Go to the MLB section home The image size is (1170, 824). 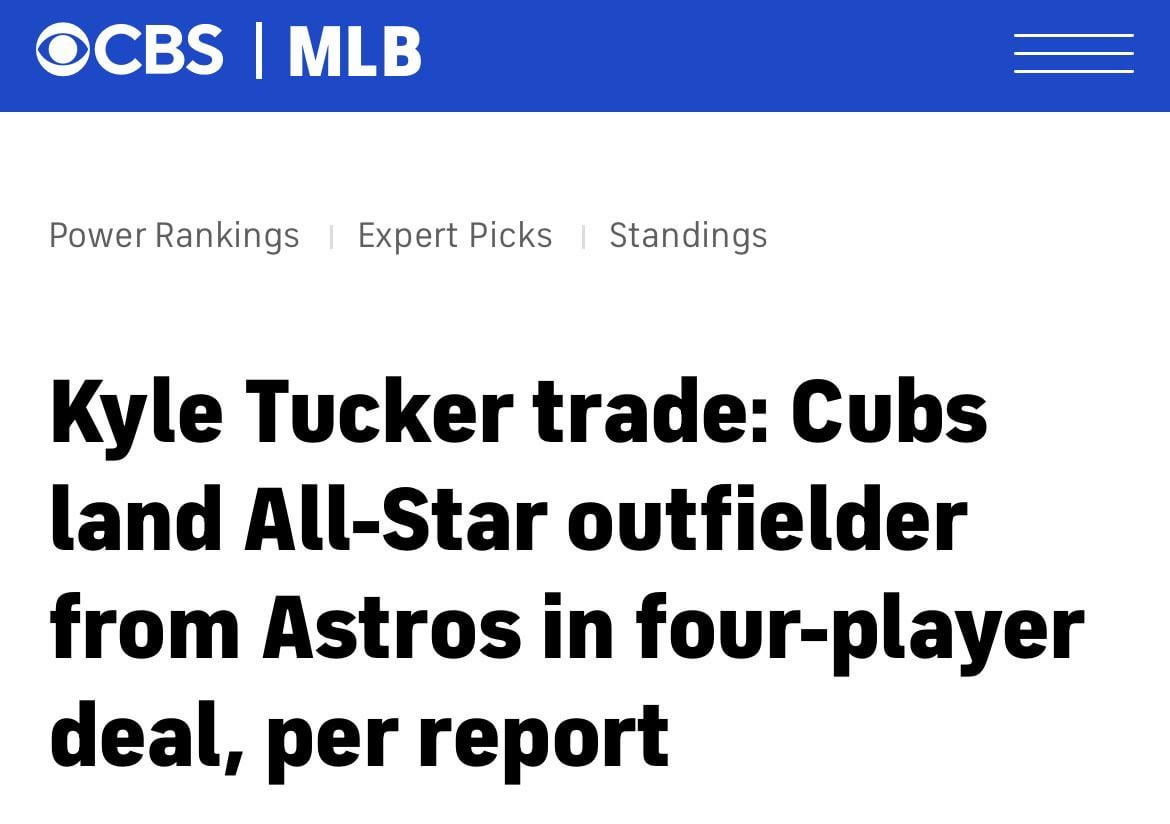pos(354,52)
